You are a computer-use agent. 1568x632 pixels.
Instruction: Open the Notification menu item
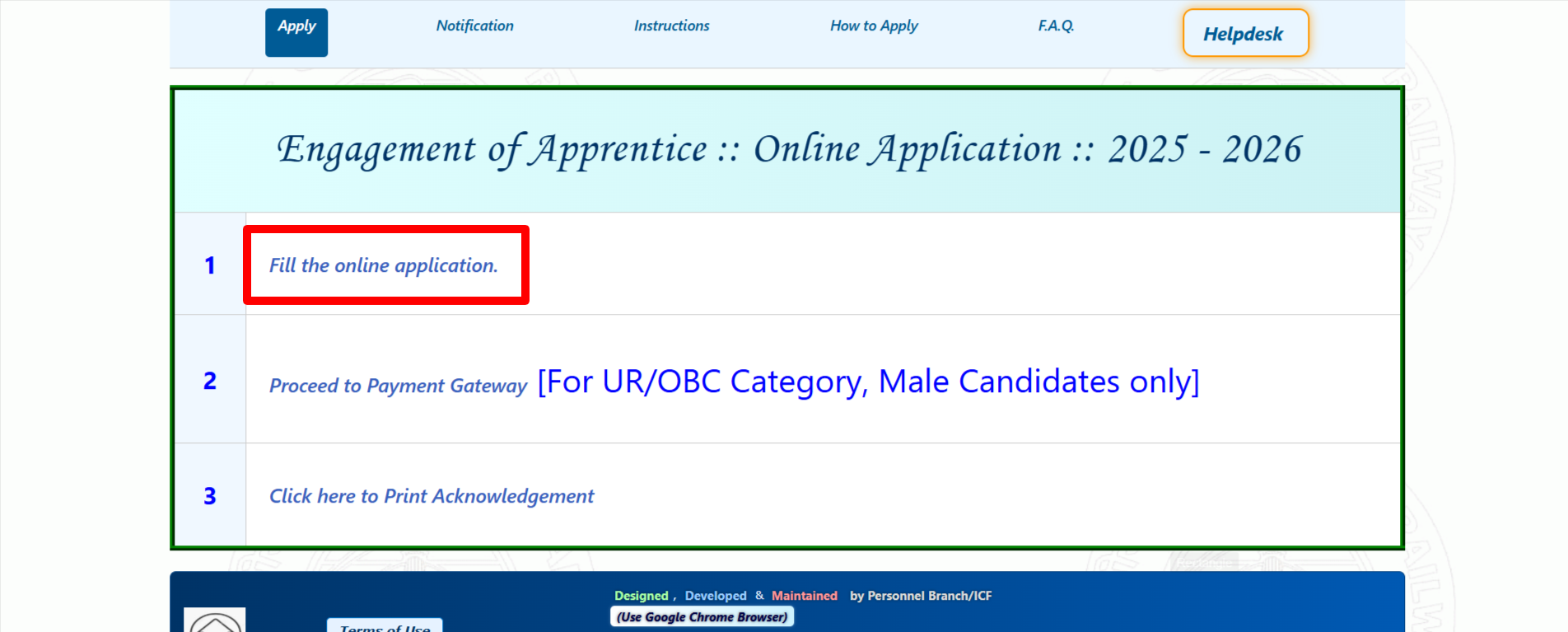(474, 26)
